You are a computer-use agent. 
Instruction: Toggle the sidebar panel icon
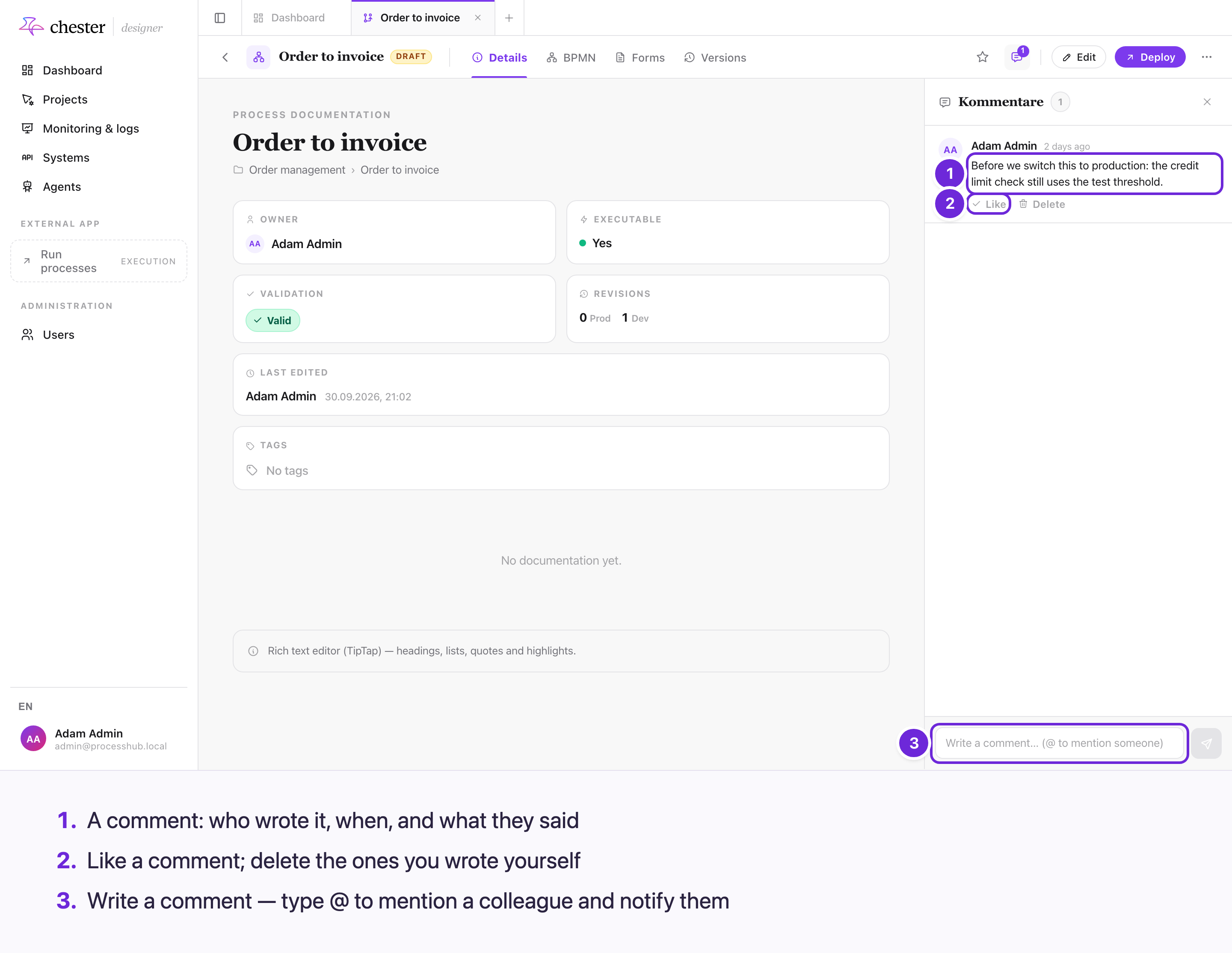pyautogui.click(x=220, y=18)
